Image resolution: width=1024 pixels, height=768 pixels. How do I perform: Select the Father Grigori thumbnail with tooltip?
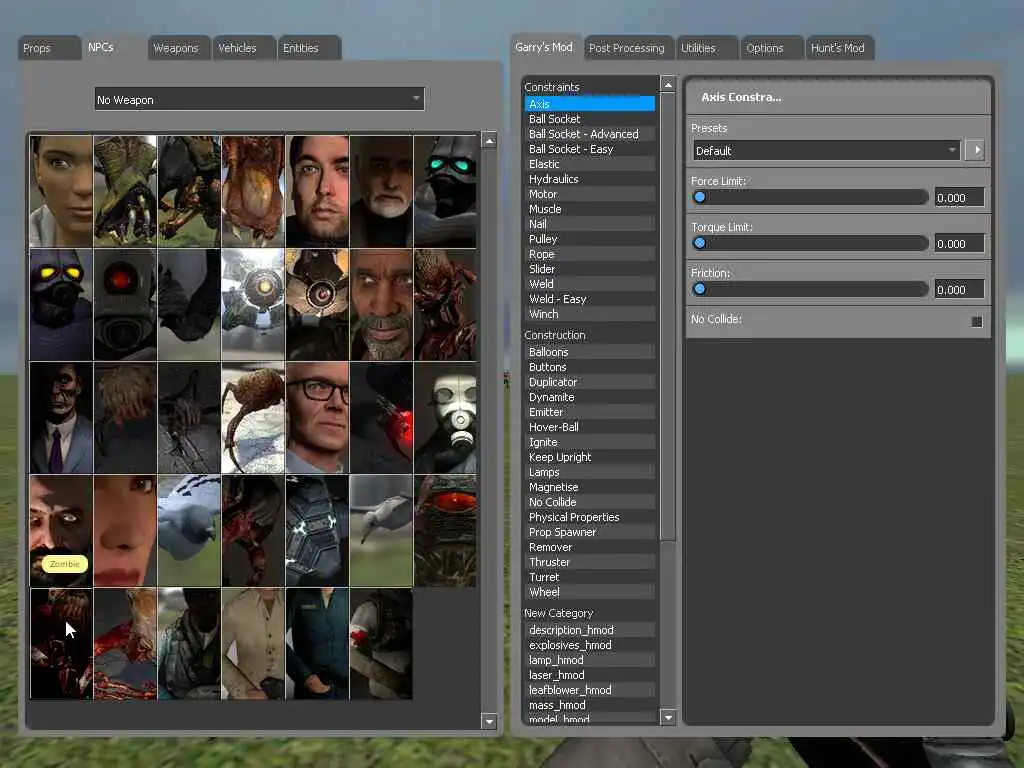(x=61, y=531)
